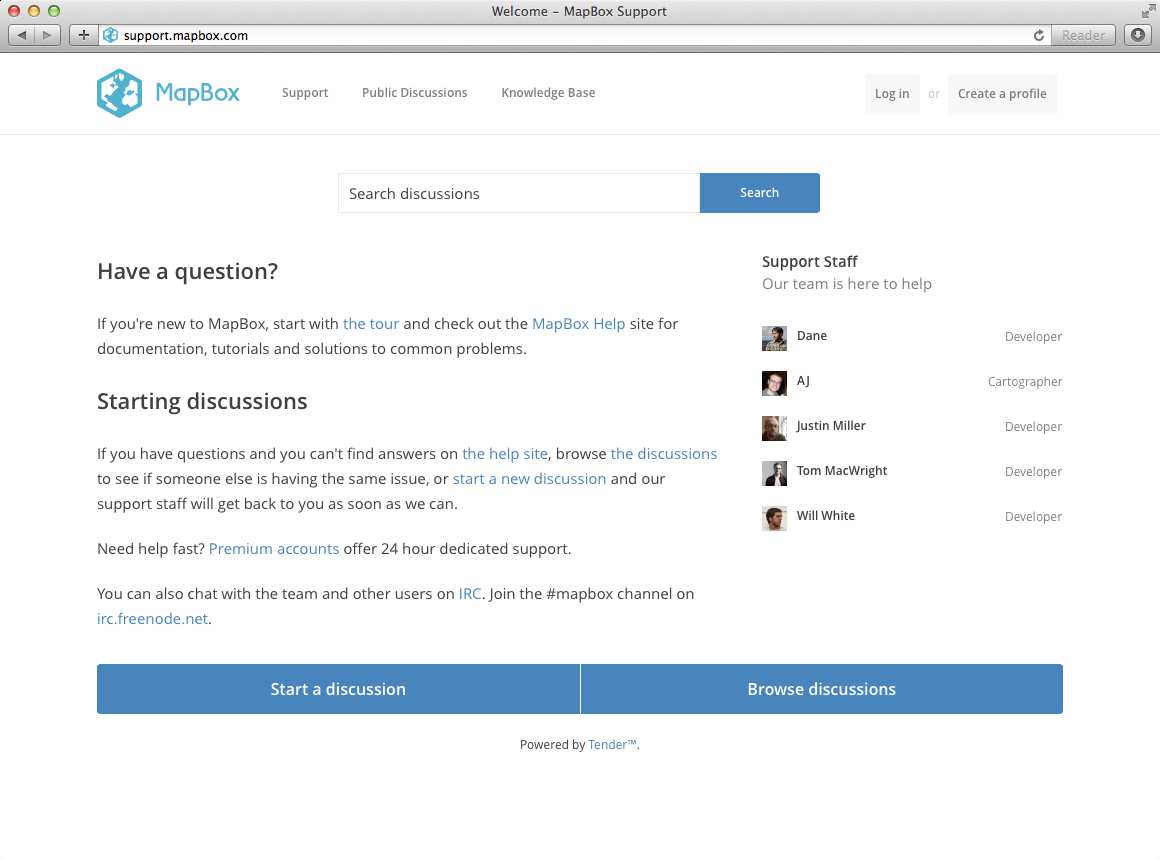Click the staff name Justin Miller

831,426
